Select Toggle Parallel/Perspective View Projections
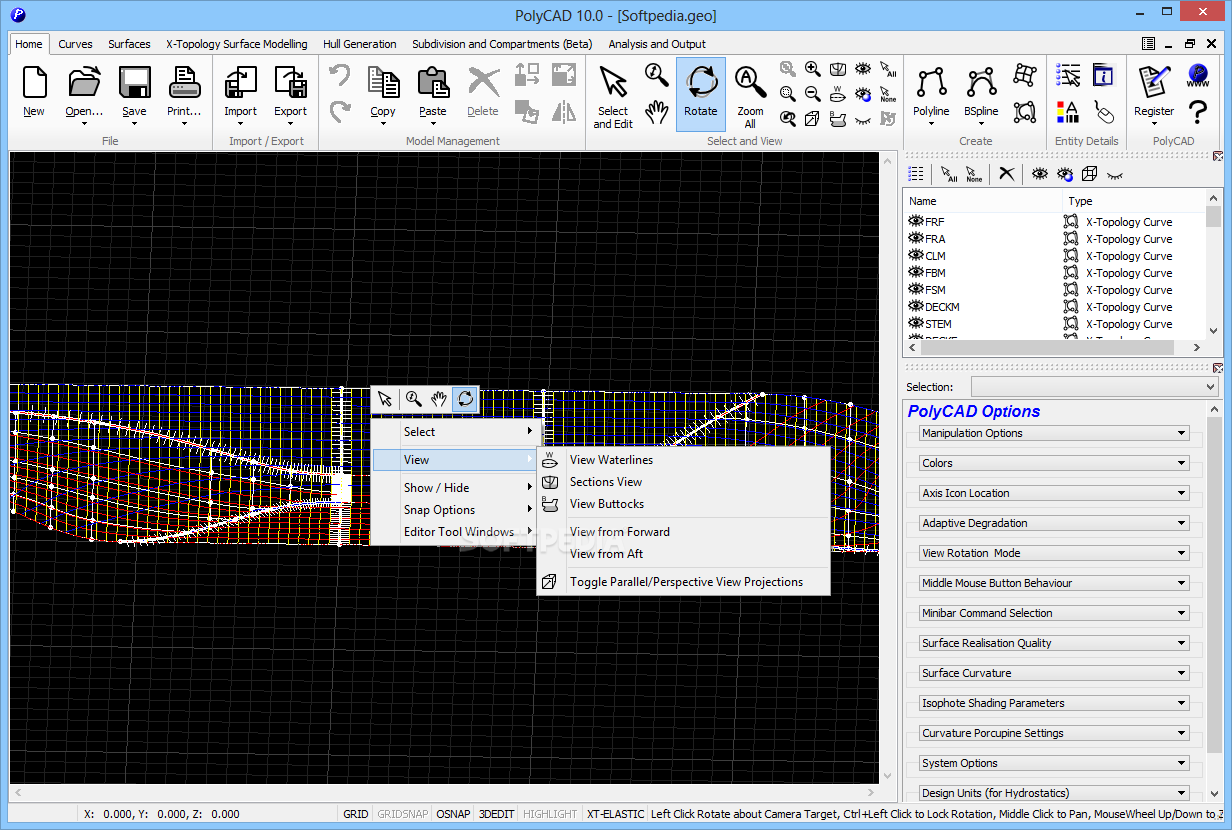The image size is (1232, 830). click(684, 582)
